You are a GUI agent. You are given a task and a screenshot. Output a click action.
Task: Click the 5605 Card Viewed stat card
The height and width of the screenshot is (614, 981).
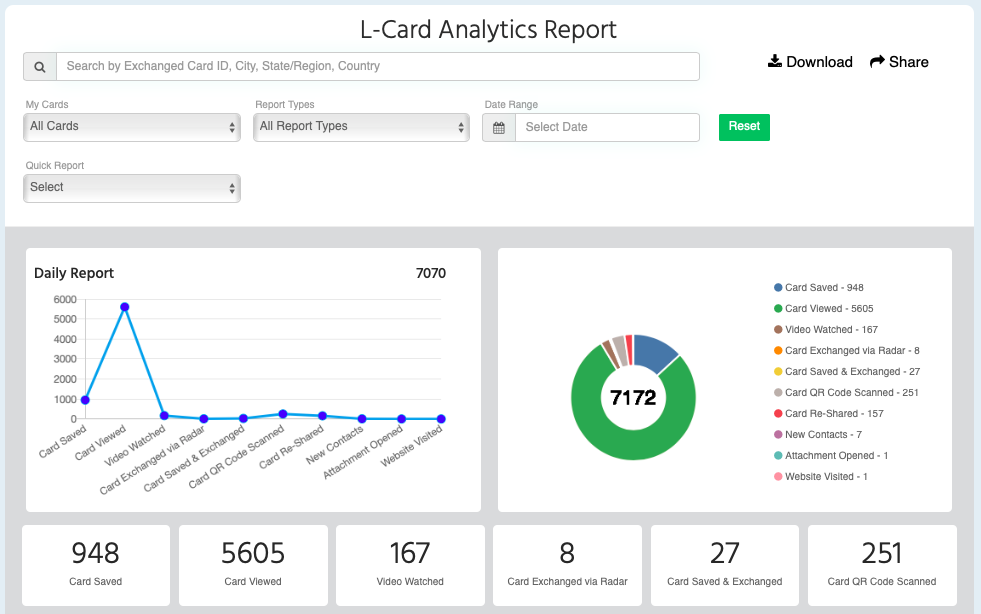[253, 565]
